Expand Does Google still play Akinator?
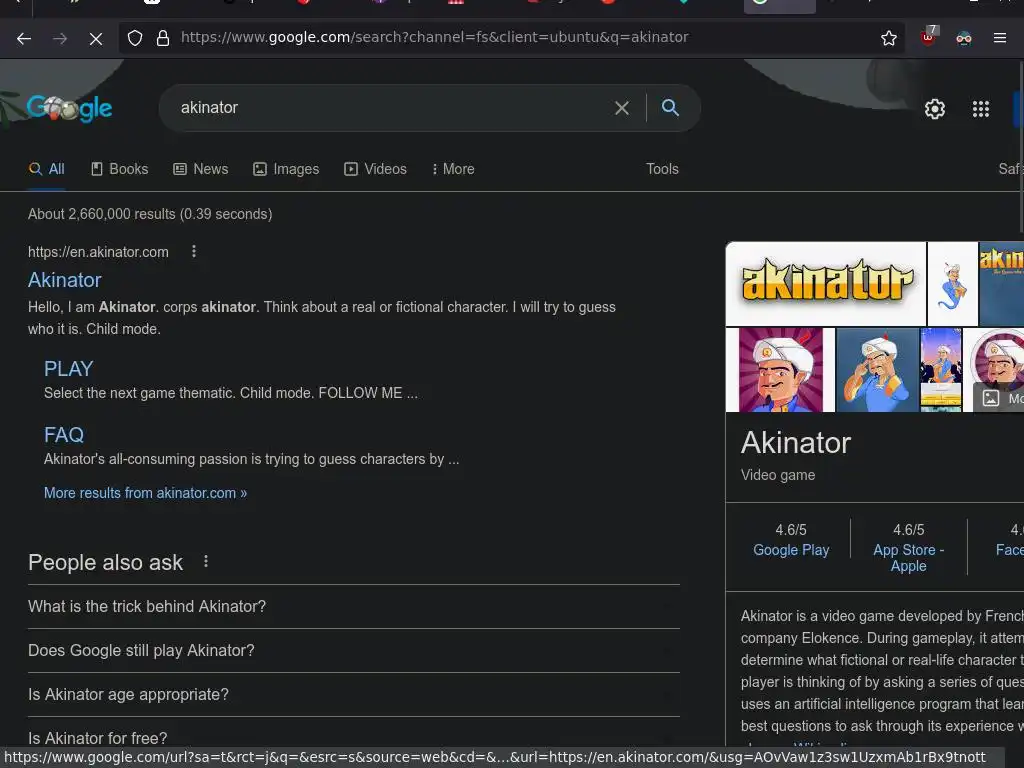Image resolution: width=1024 pixels, height=768 pixels. 353,650
